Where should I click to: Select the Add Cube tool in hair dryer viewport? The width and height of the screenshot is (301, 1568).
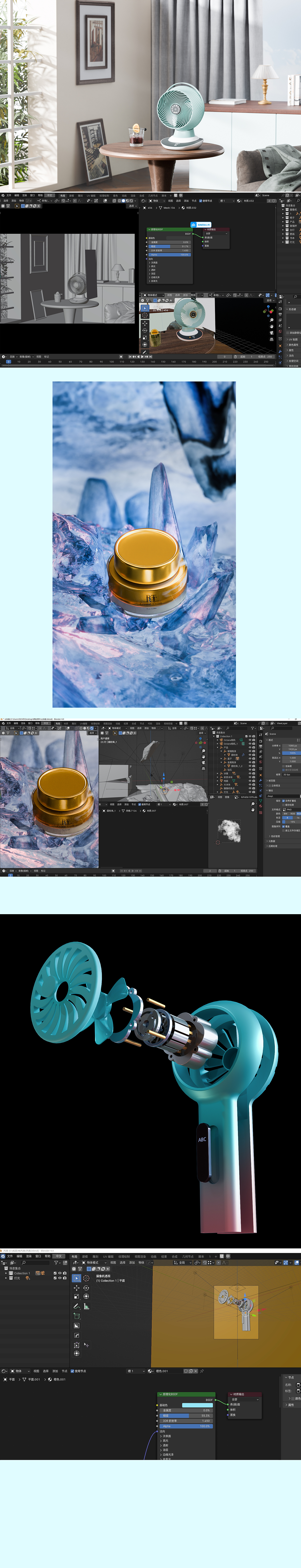coord(77,1316)
